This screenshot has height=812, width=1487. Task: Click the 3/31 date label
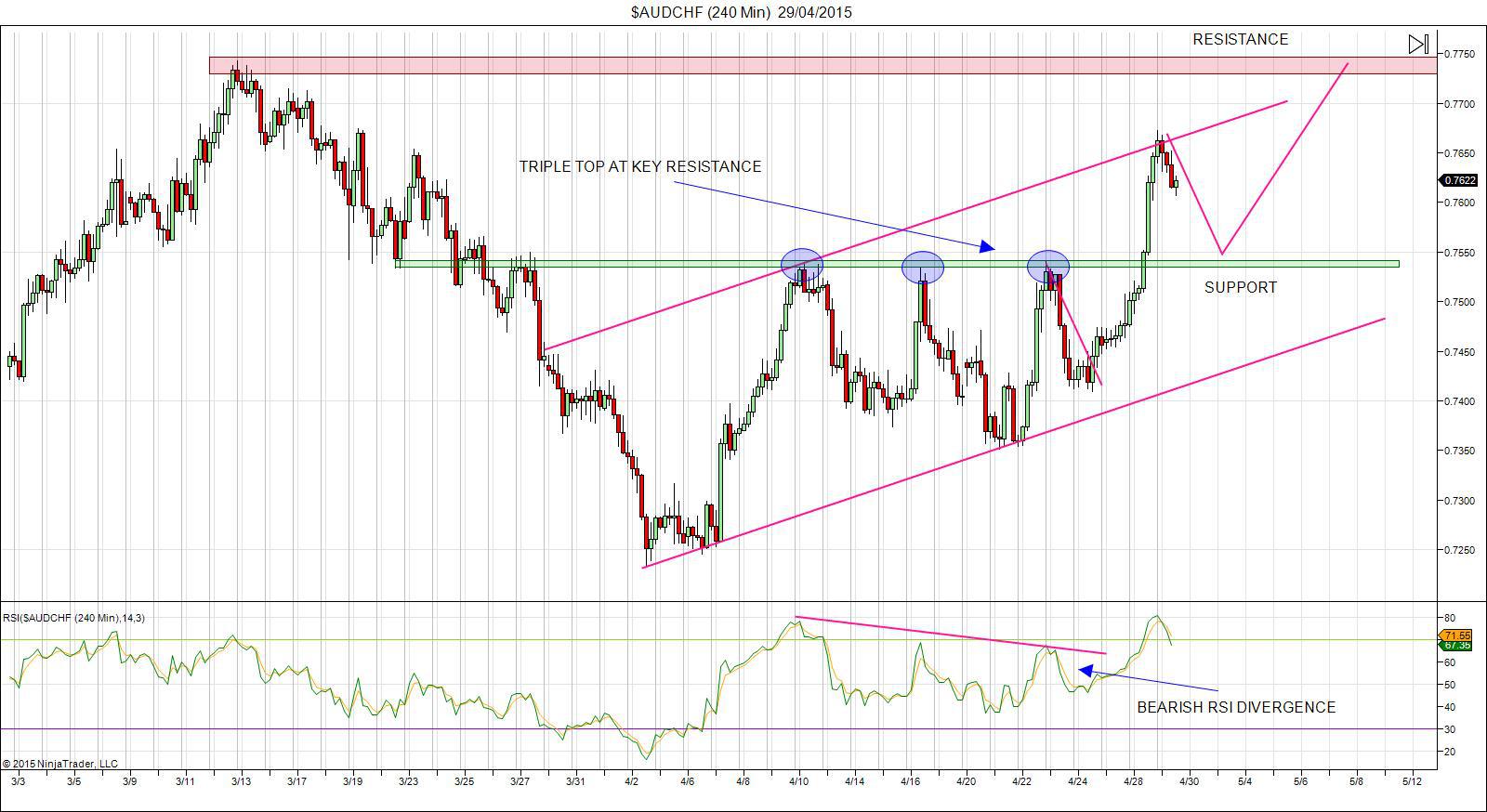(575, 781)
